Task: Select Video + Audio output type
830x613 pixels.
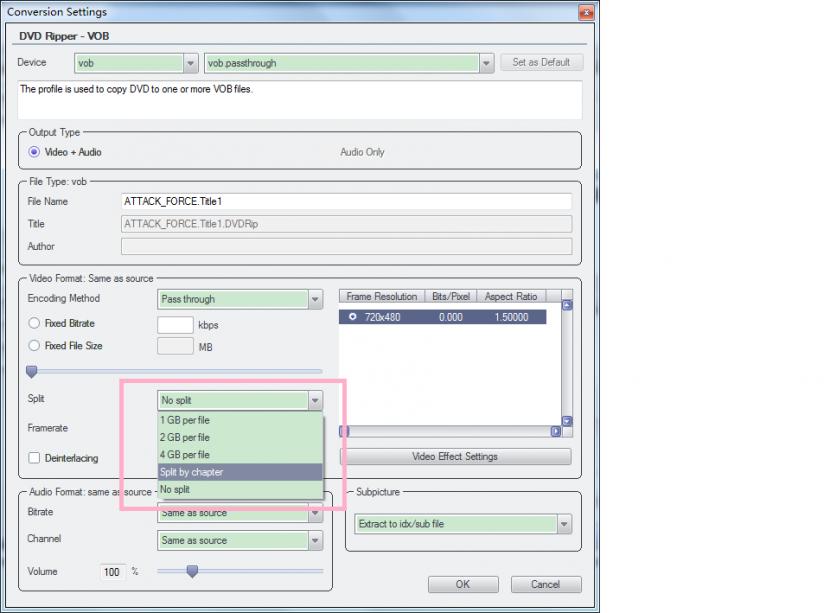Action: pos(35,152)
